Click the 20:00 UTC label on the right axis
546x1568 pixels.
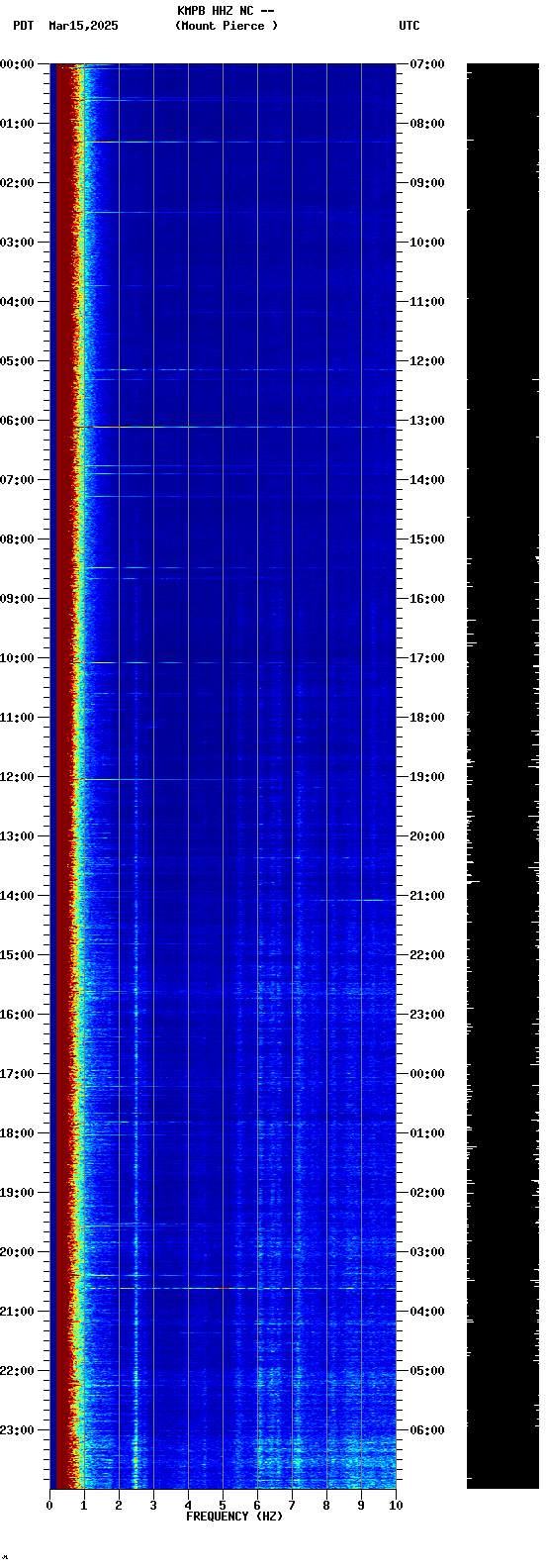click(427, 836)
